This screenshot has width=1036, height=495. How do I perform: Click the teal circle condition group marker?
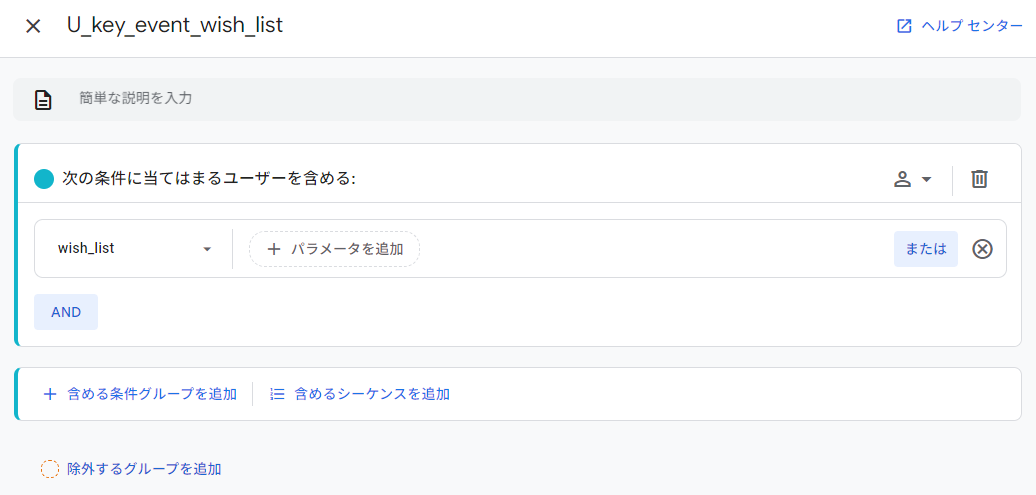[x=44, y=179]
